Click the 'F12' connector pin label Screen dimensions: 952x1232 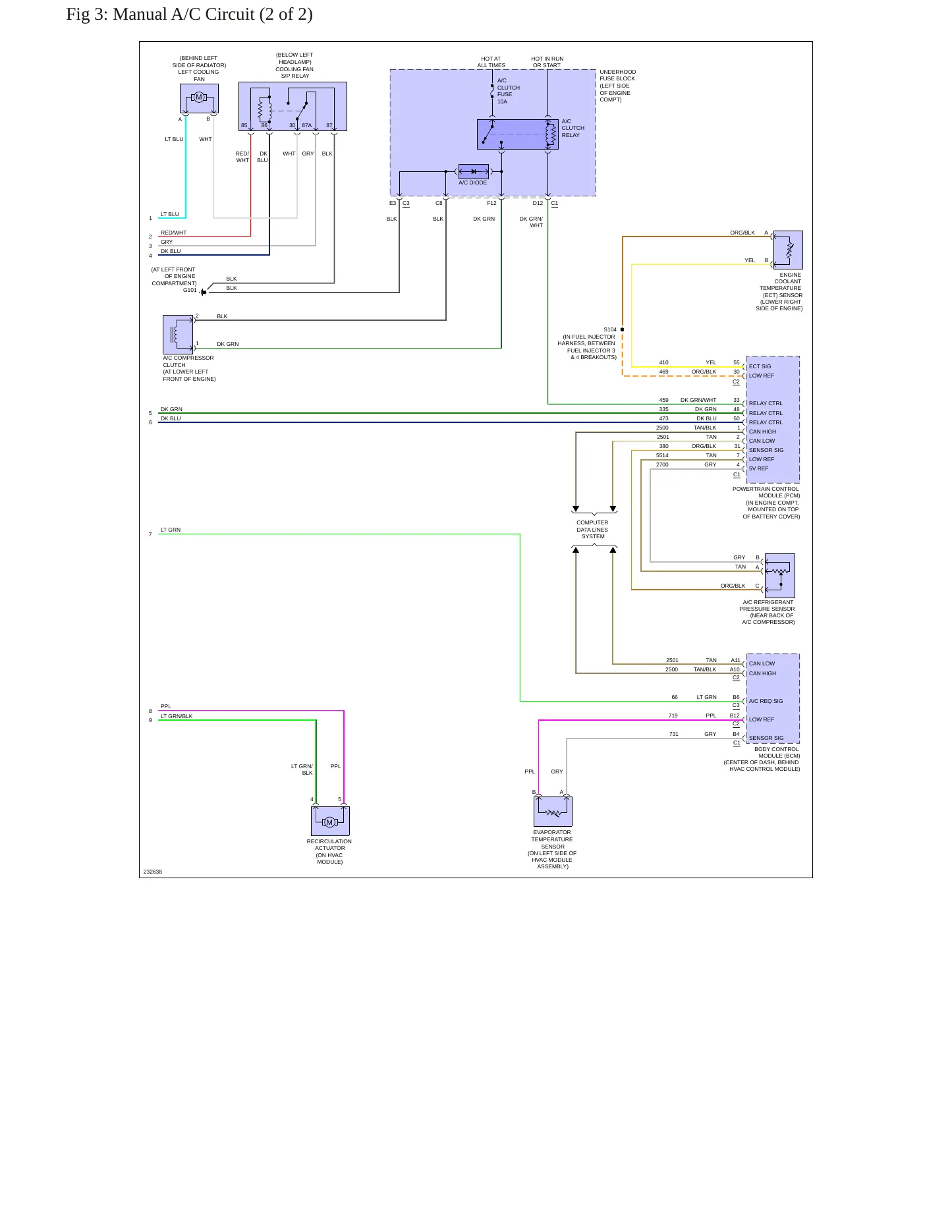pos(491,203)
